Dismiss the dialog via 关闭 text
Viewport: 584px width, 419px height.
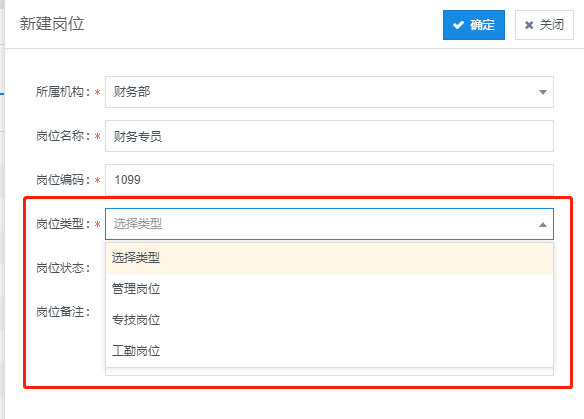552,25
